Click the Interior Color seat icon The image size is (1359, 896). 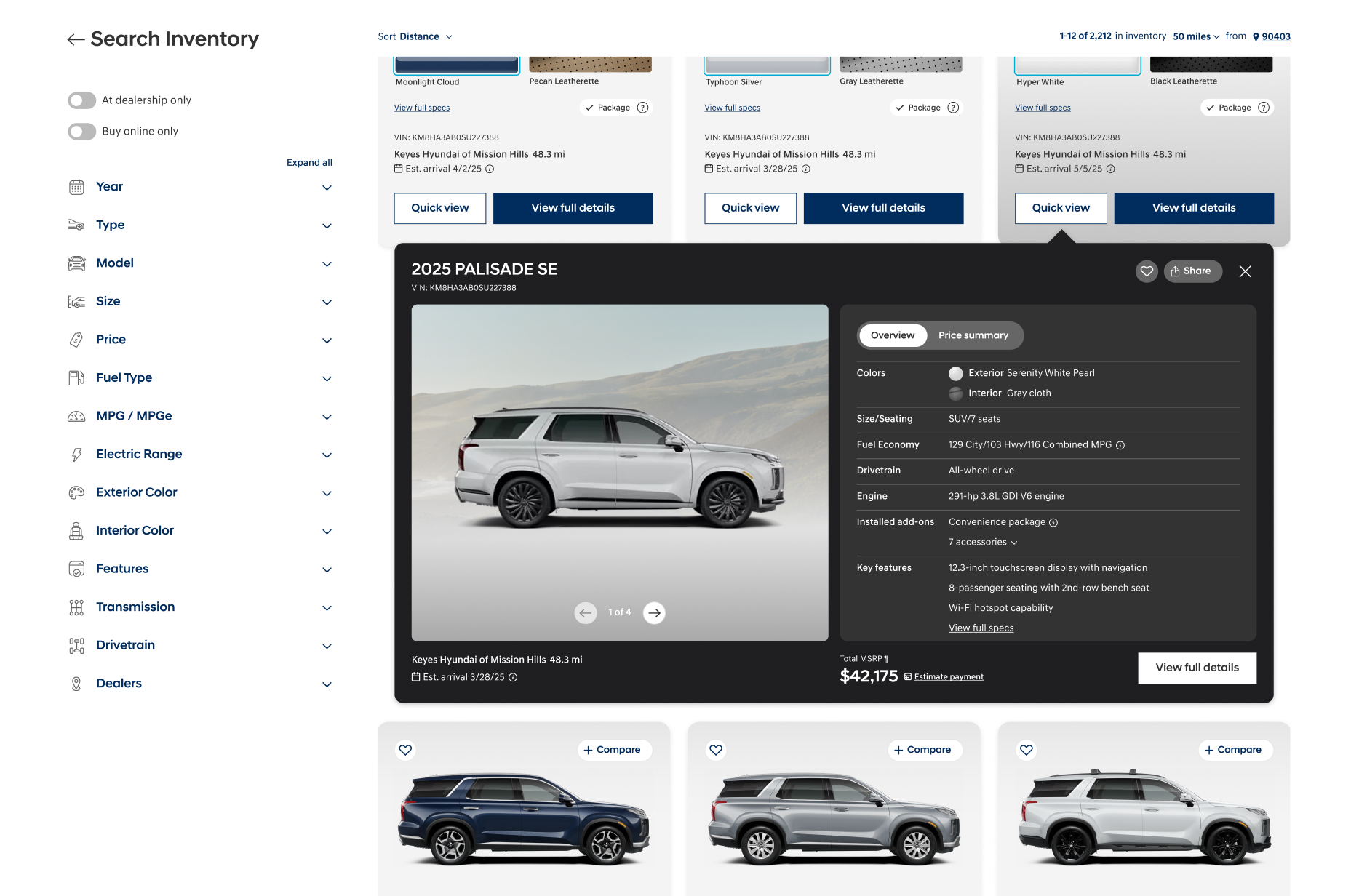pyautogui.click(x=76, y=531)
